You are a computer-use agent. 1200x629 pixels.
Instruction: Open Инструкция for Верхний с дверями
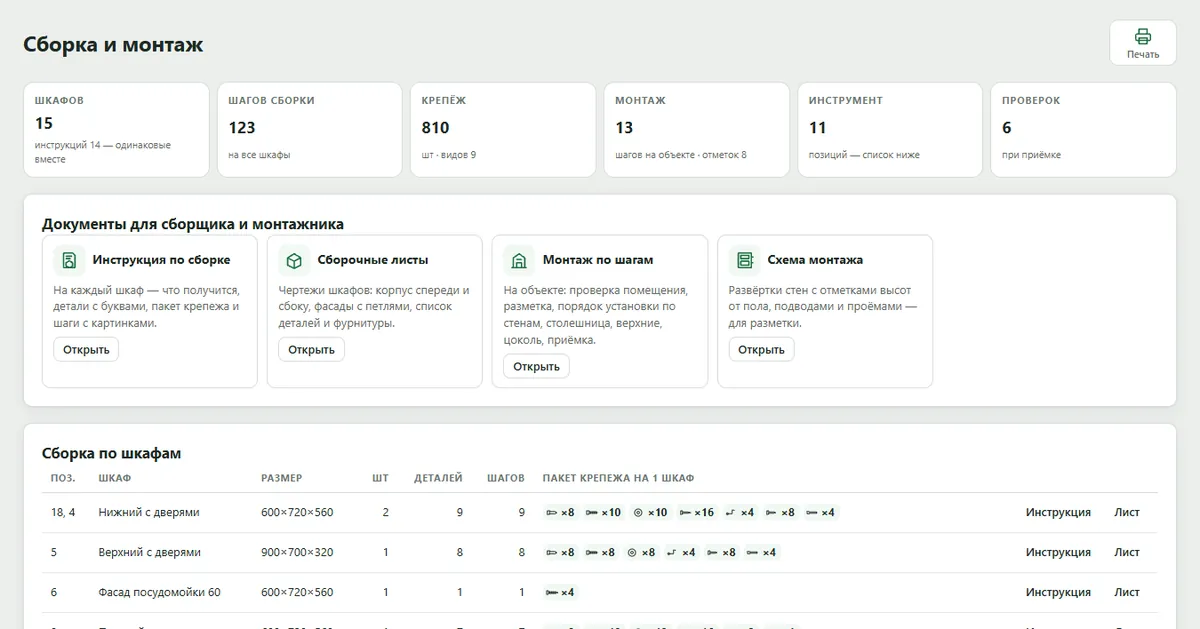click(x=1058, y=552)
